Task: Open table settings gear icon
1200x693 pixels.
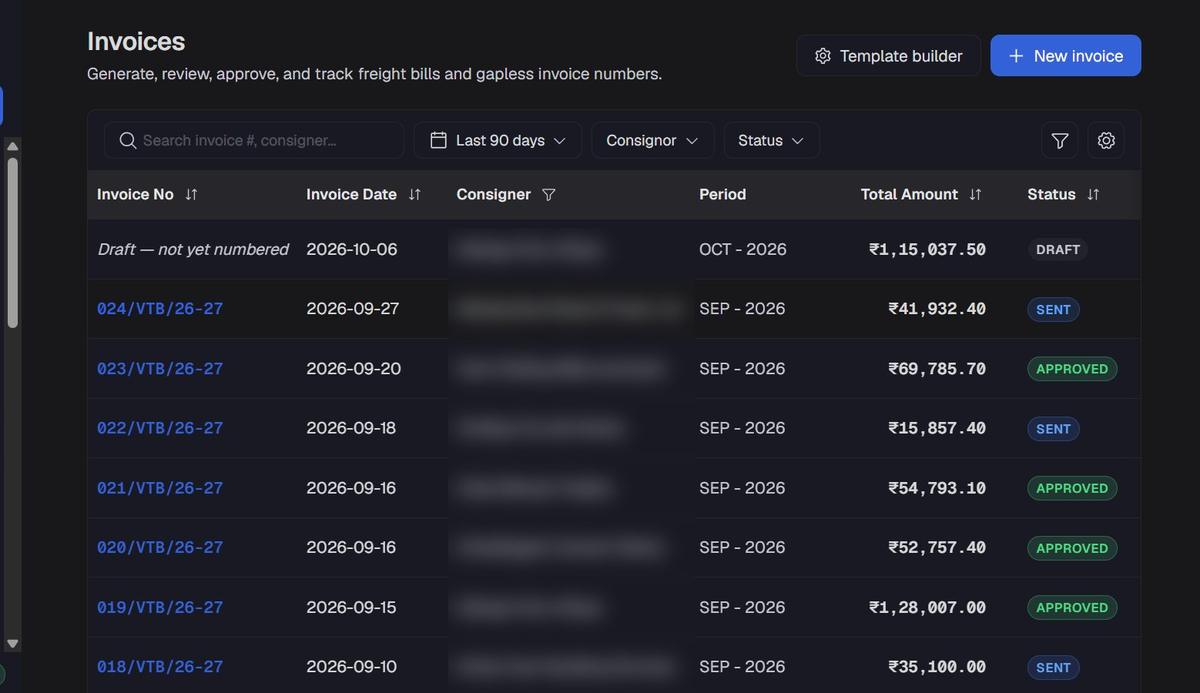Action: (x=1106, y=141)
